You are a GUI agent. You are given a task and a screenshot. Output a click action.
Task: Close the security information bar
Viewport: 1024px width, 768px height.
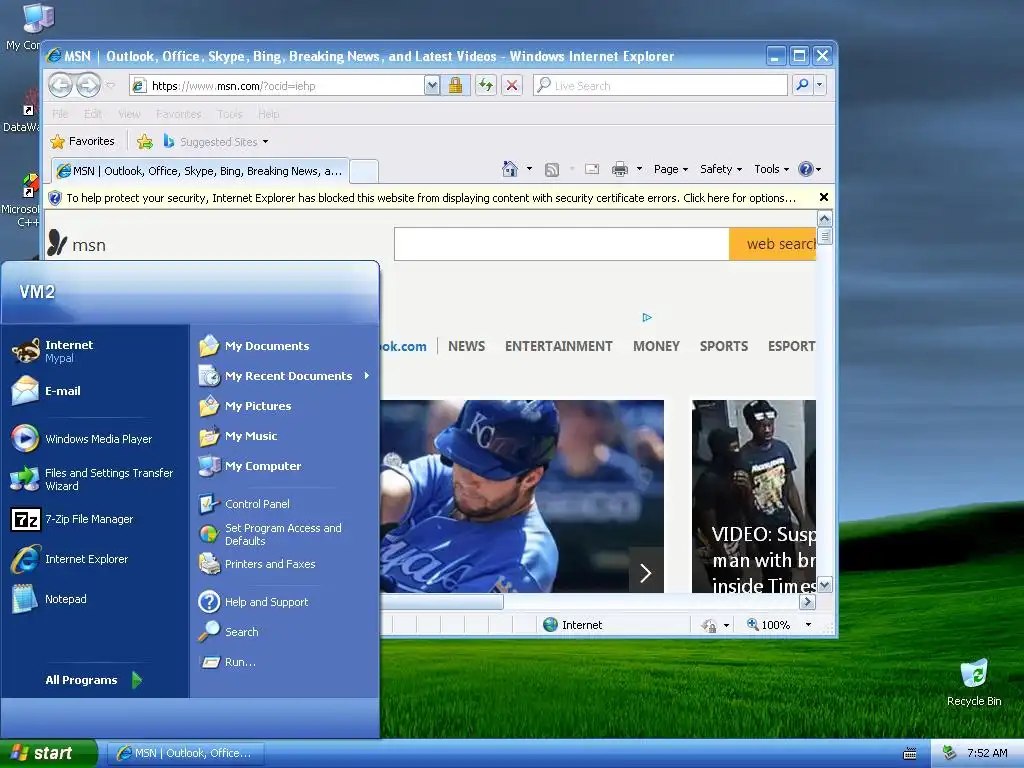[824, 197]
